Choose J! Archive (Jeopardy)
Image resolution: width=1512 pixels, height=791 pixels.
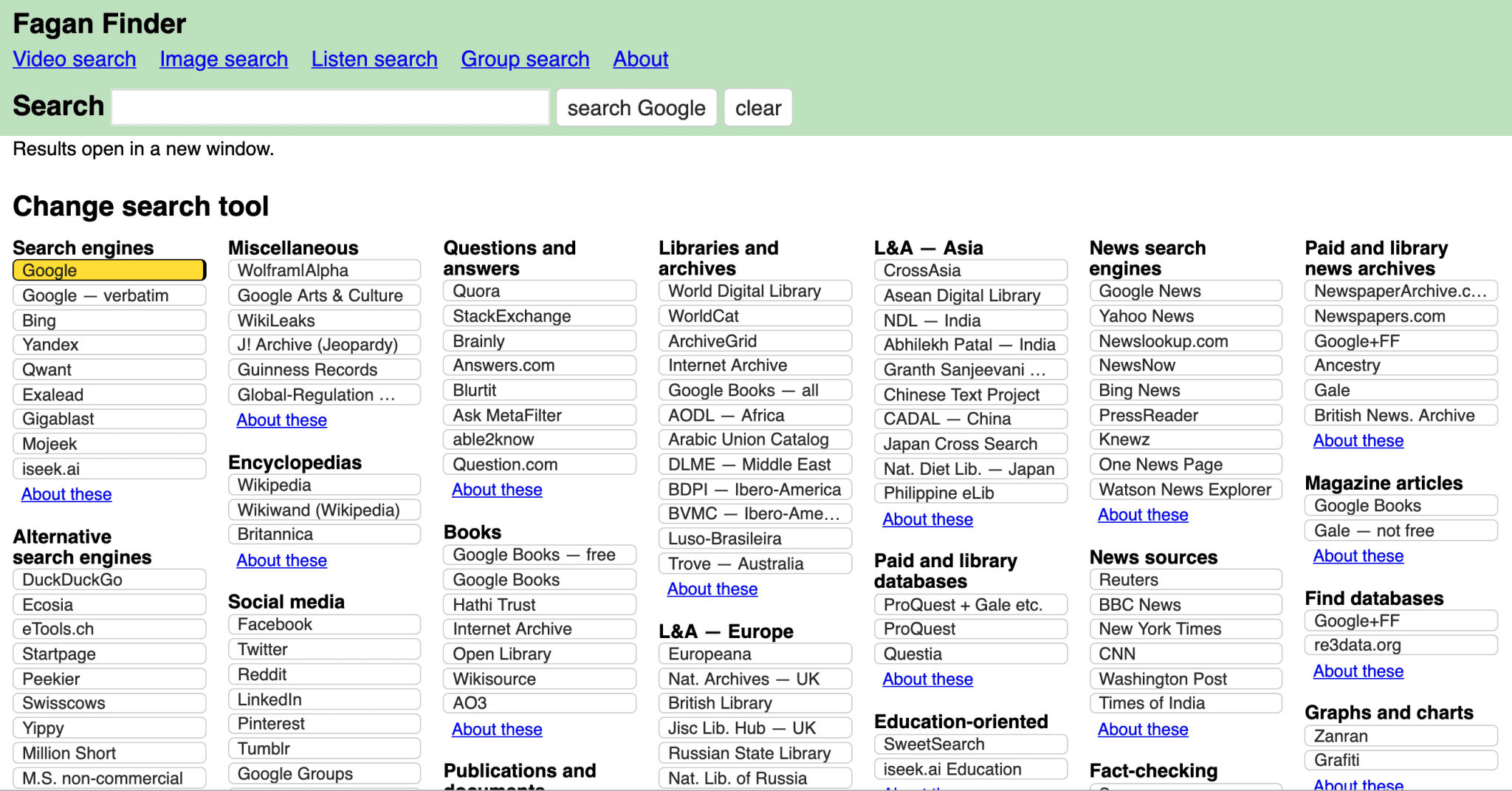pos(325,345)
